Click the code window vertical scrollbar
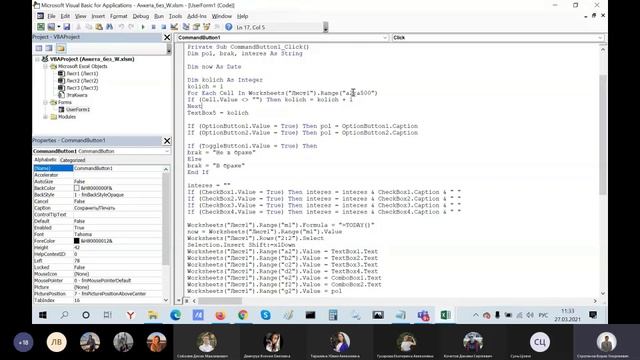The width and height of the screenshot is (640, 360). (603, 135)
